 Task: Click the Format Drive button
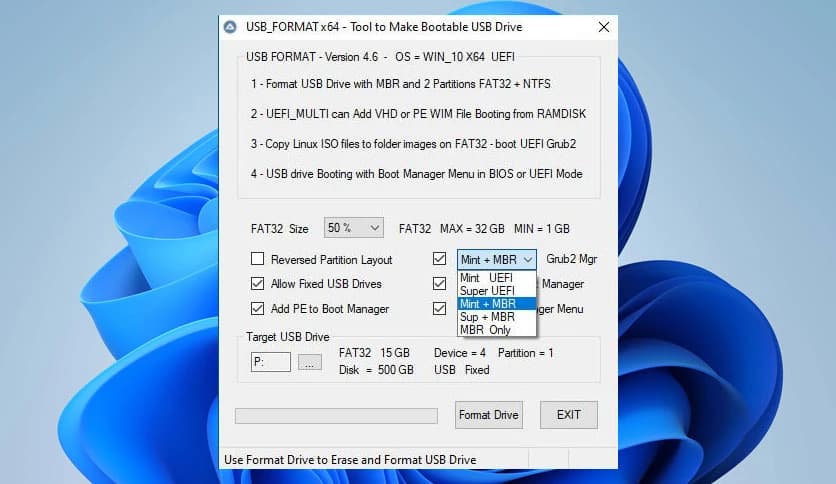click(x=489, y=415)
